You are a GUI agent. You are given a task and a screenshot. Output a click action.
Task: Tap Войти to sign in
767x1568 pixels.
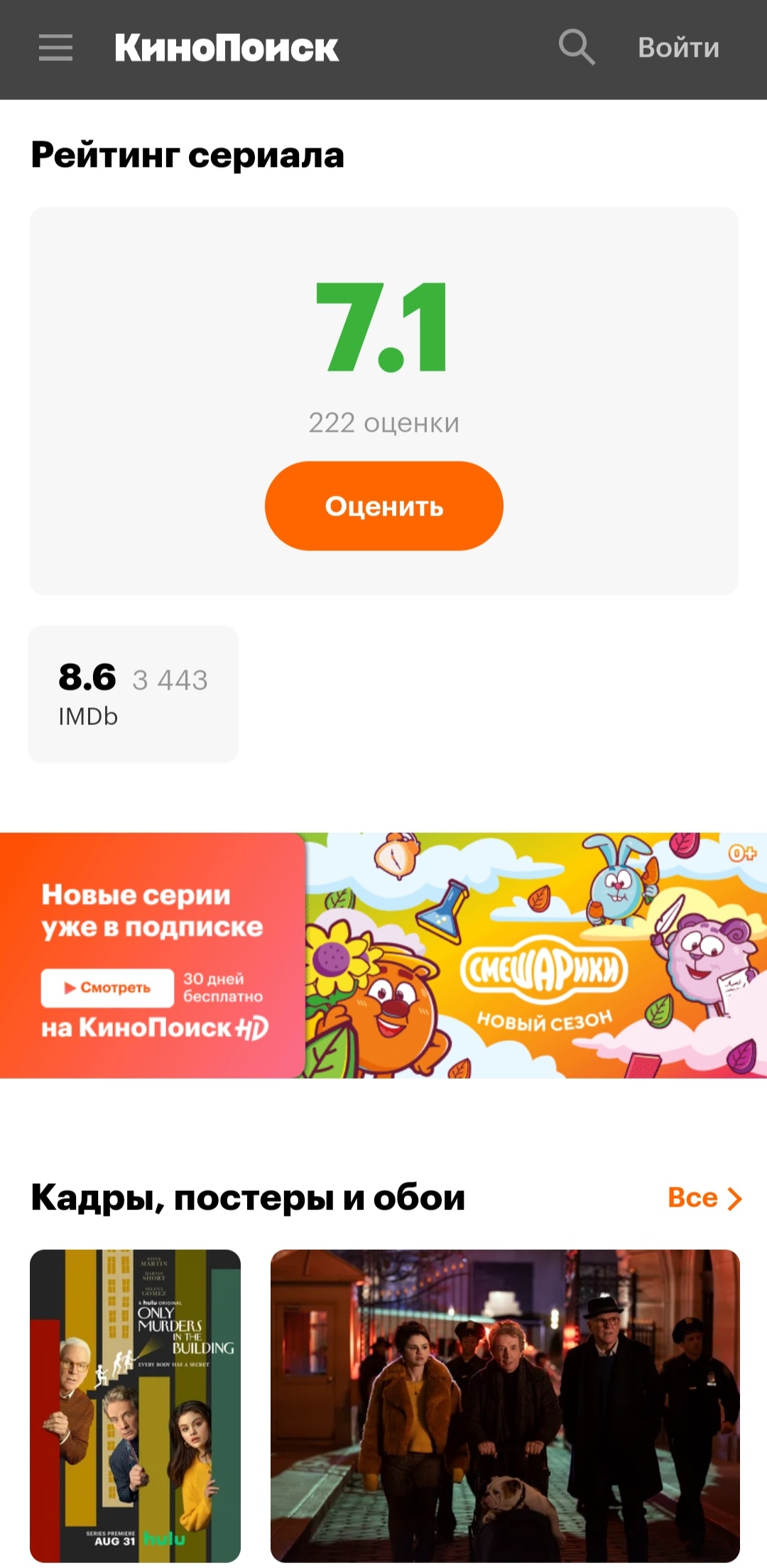[x=678, y=48]
